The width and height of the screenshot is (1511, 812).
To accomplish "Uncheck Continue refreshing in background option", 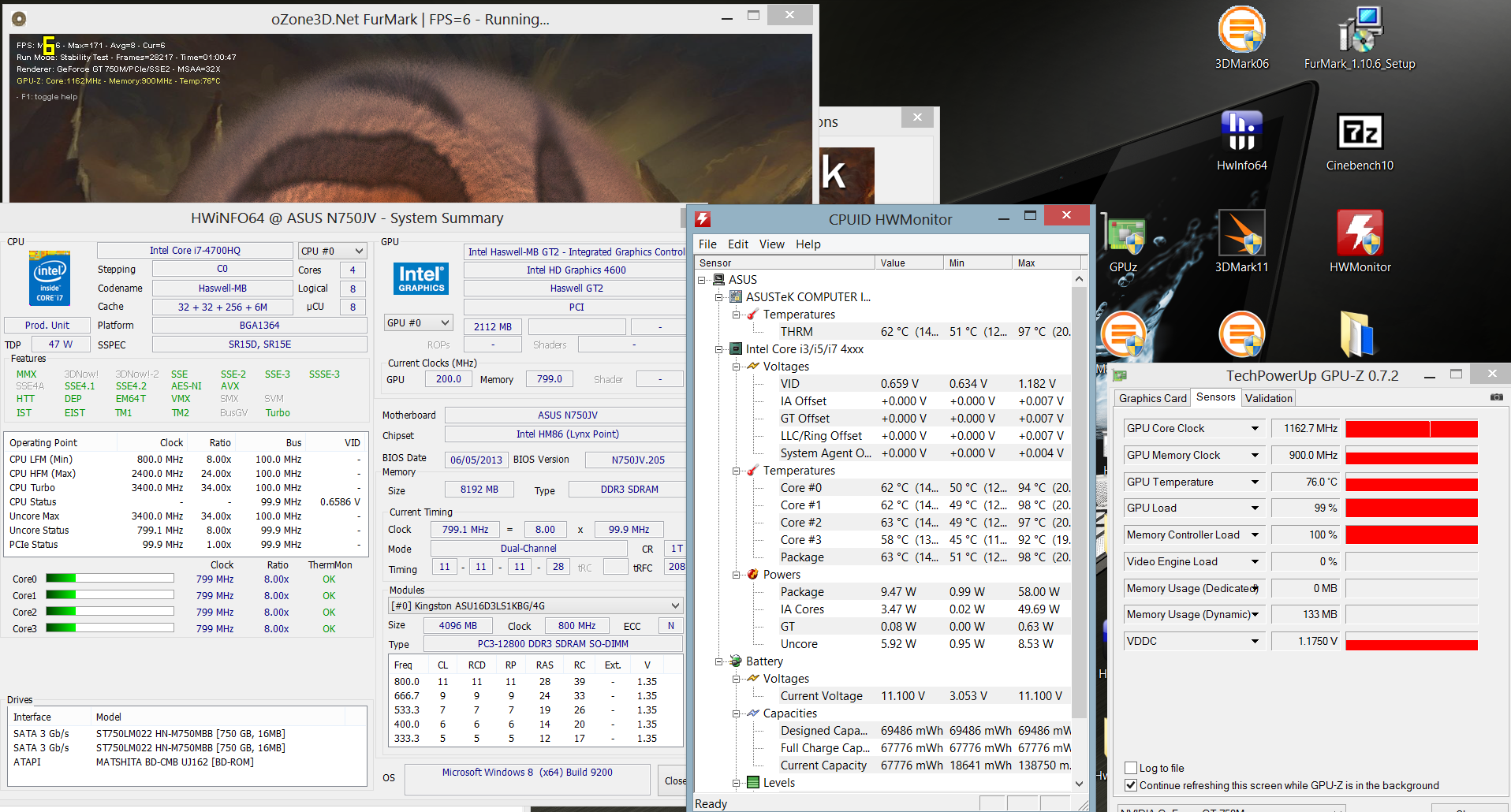I will (1131, 785).
